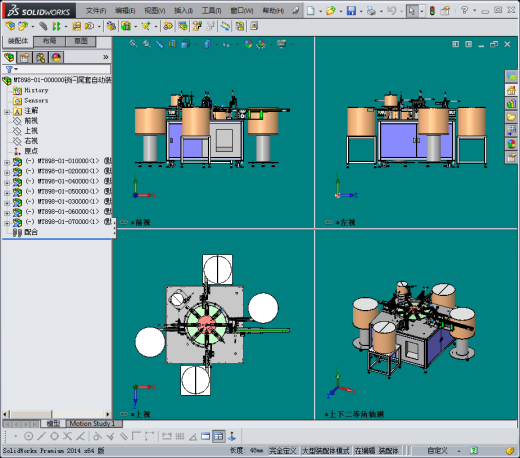The width and height of the screenshot is (520, 458).
Task: Open View Settings monitor icon
Action: pyautogui.click(x=282, y=44)
